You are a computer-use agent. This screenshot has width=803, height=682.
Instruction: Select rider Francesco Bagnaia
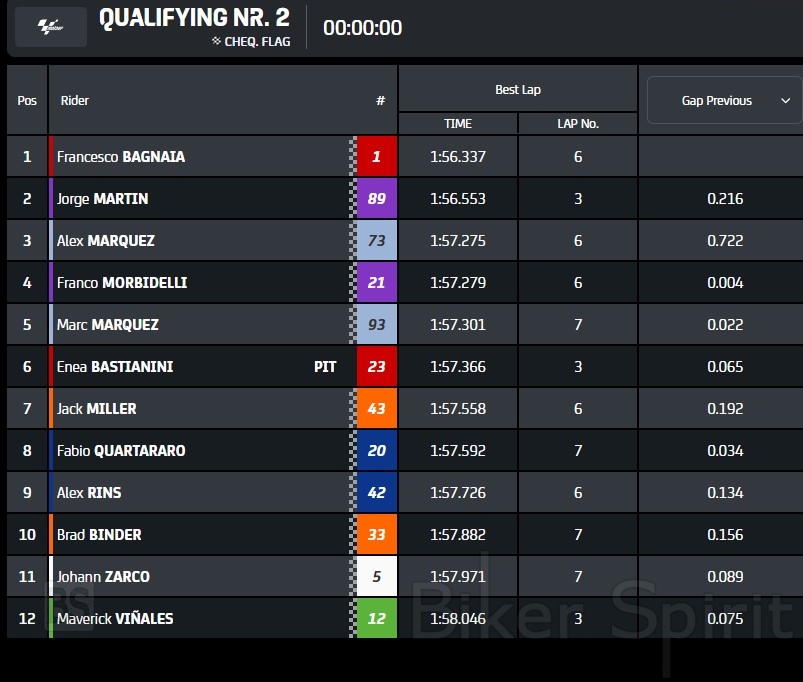point(121,157)
